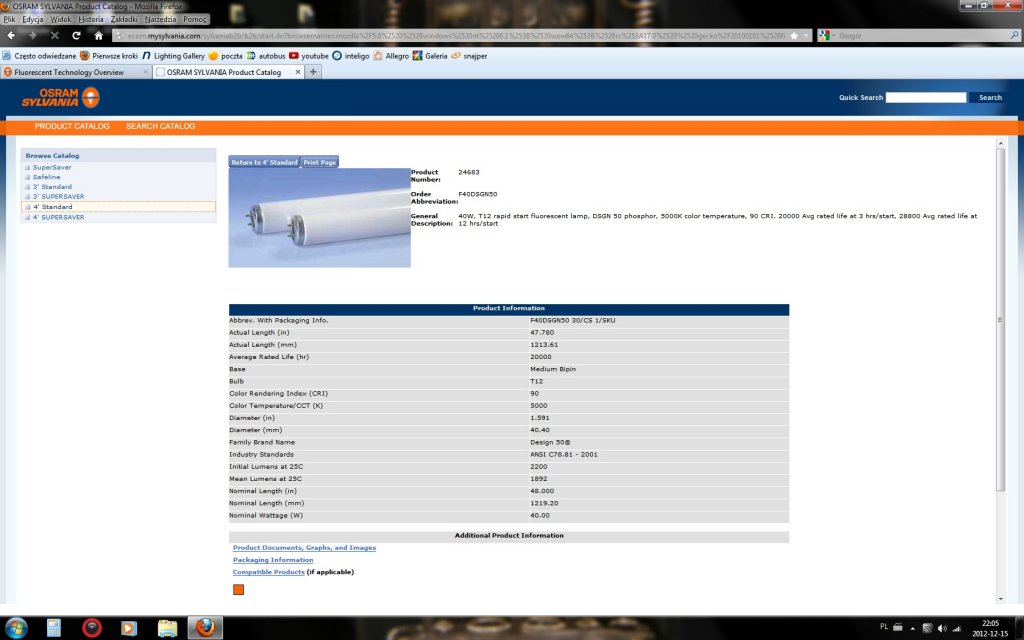This screenshot has width=1024, height=640.
Task: Open SEARCH CATALOG navigation item
Action: click(161, 126)
